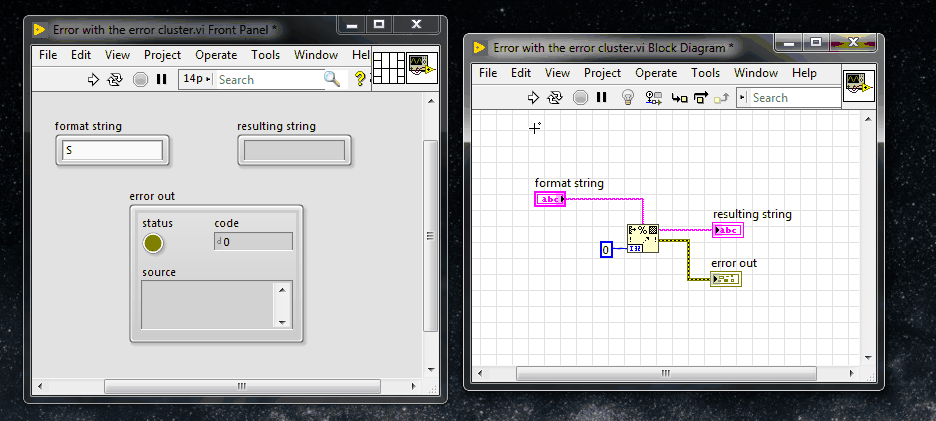
Task: Toggle Retain Wire Values button
Action: [x=654, y=97]
